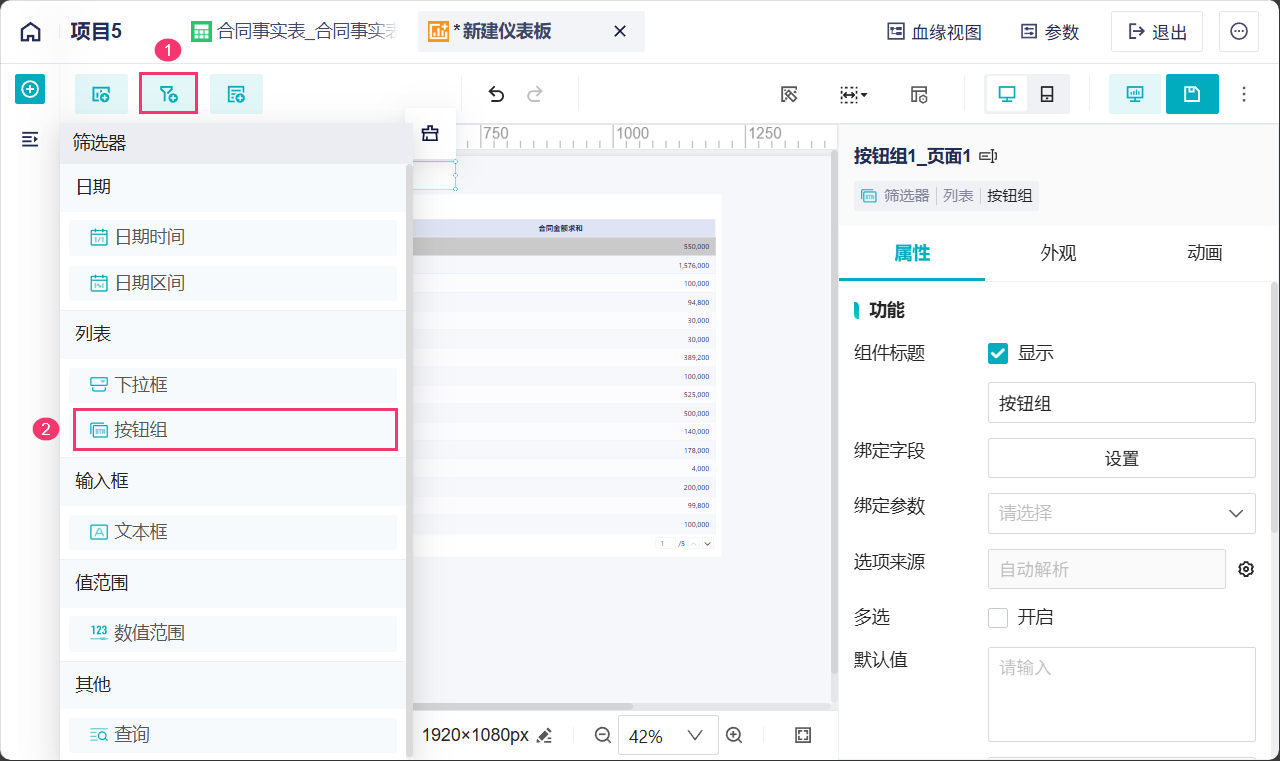Add a 按钮组 filter
Screen dimensions: 1280x761
click(x=236, y=430)
